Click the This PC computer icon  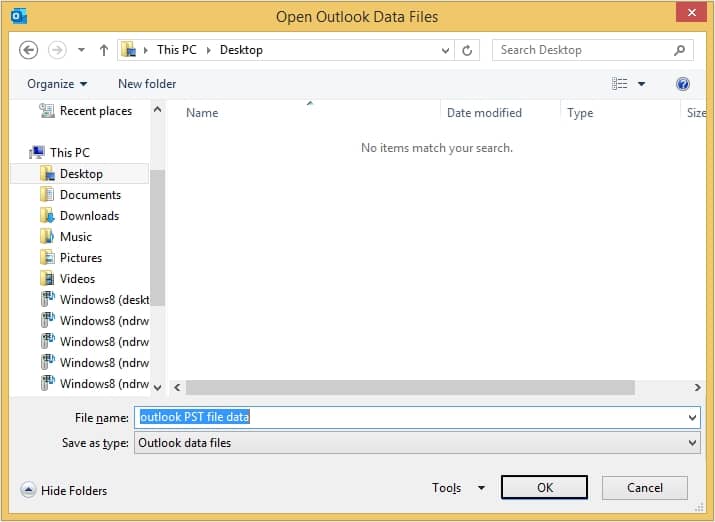coord(37,152)
